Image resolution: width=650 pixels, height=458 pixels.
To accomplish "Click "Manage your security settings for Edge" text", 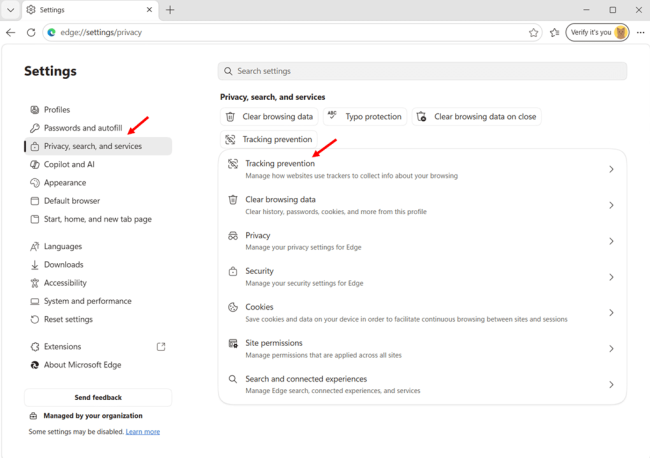I will [x=304, y=284].
